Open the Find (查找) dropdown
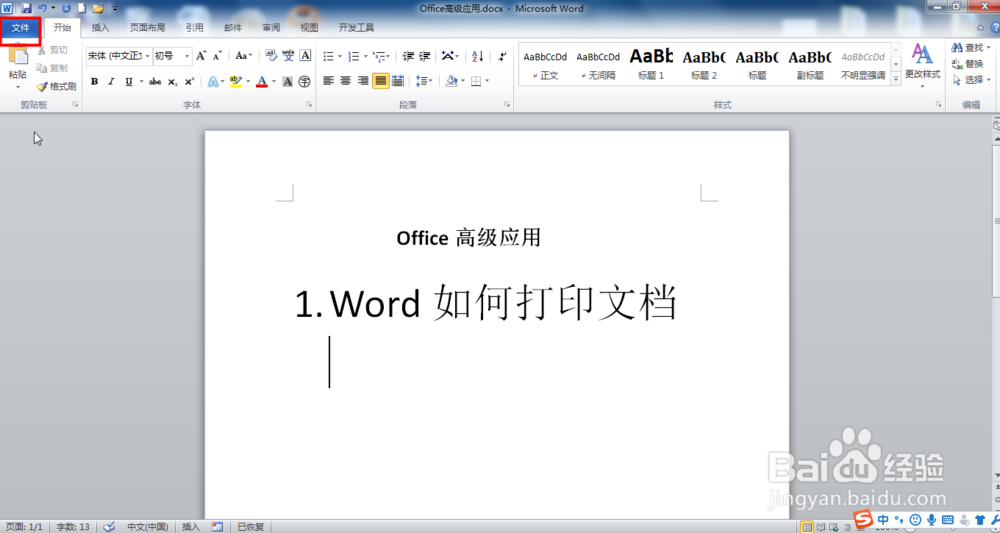The image size is (1000, 533). click(989, 48)
